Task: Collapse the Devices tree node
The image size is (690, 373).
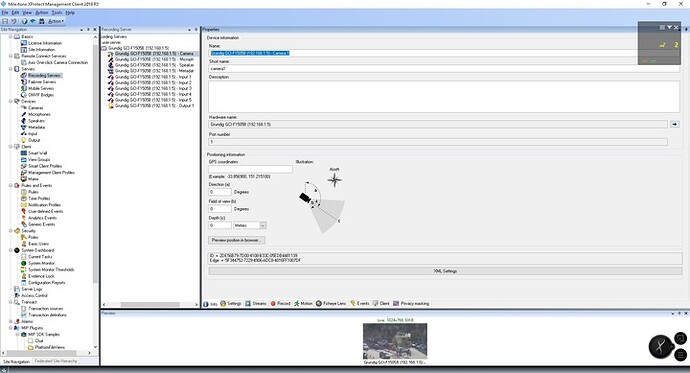Action: (x=11, y=101)
